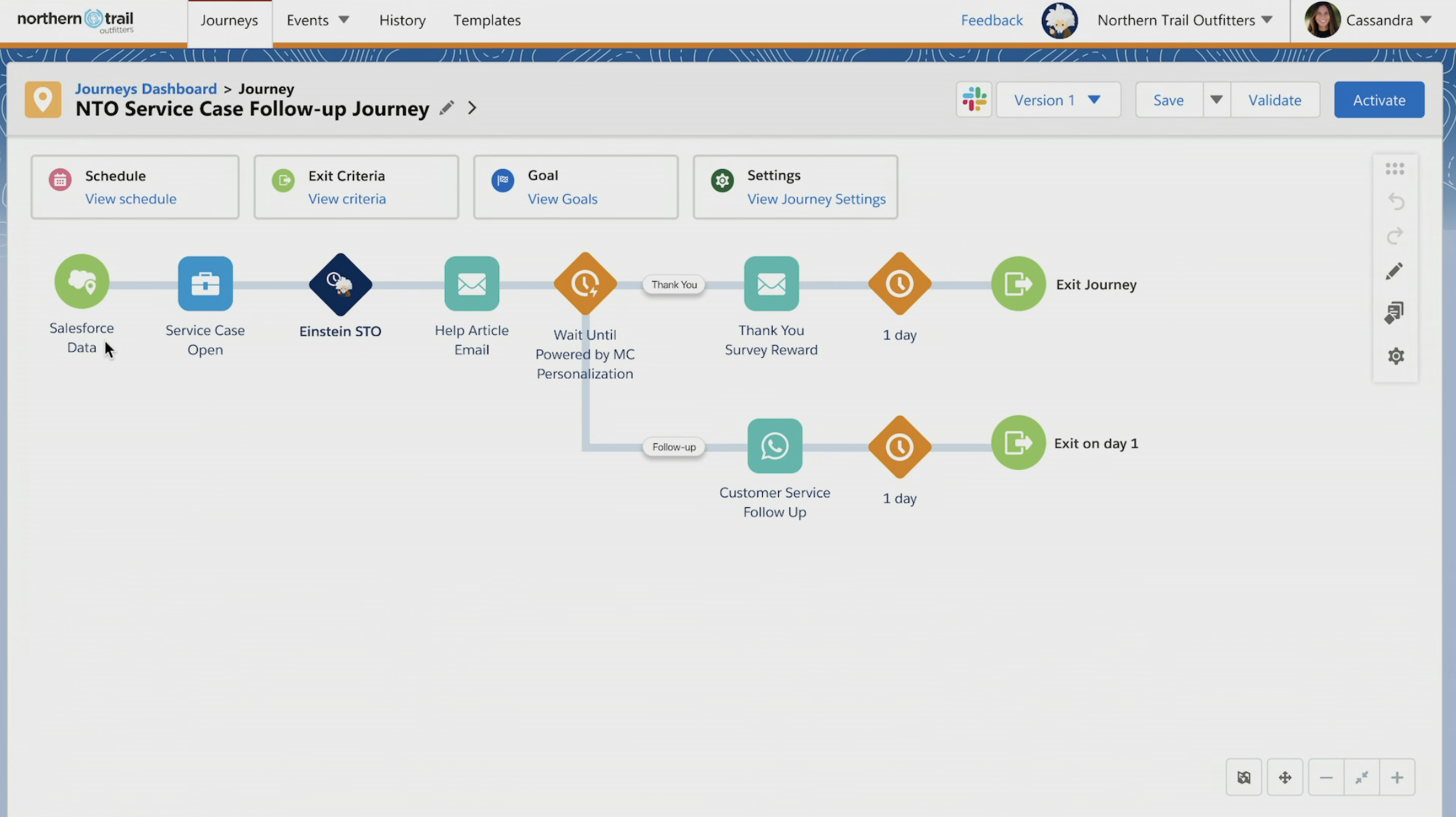The height and width of the screenshot is (817, 1456).
Task: Select the Follow-up path label
Action: (x=674, y=447)
